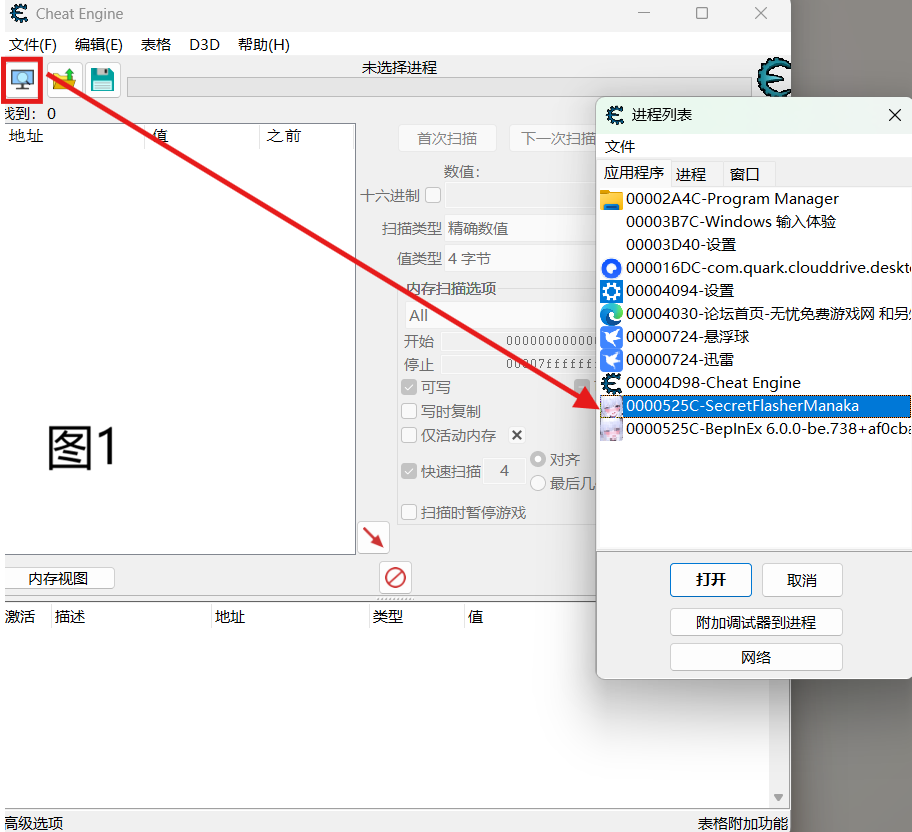The image size is (912, 832).
Task: Select the 00004030 论坛首页 Edge process
Action: pos(755,314)
